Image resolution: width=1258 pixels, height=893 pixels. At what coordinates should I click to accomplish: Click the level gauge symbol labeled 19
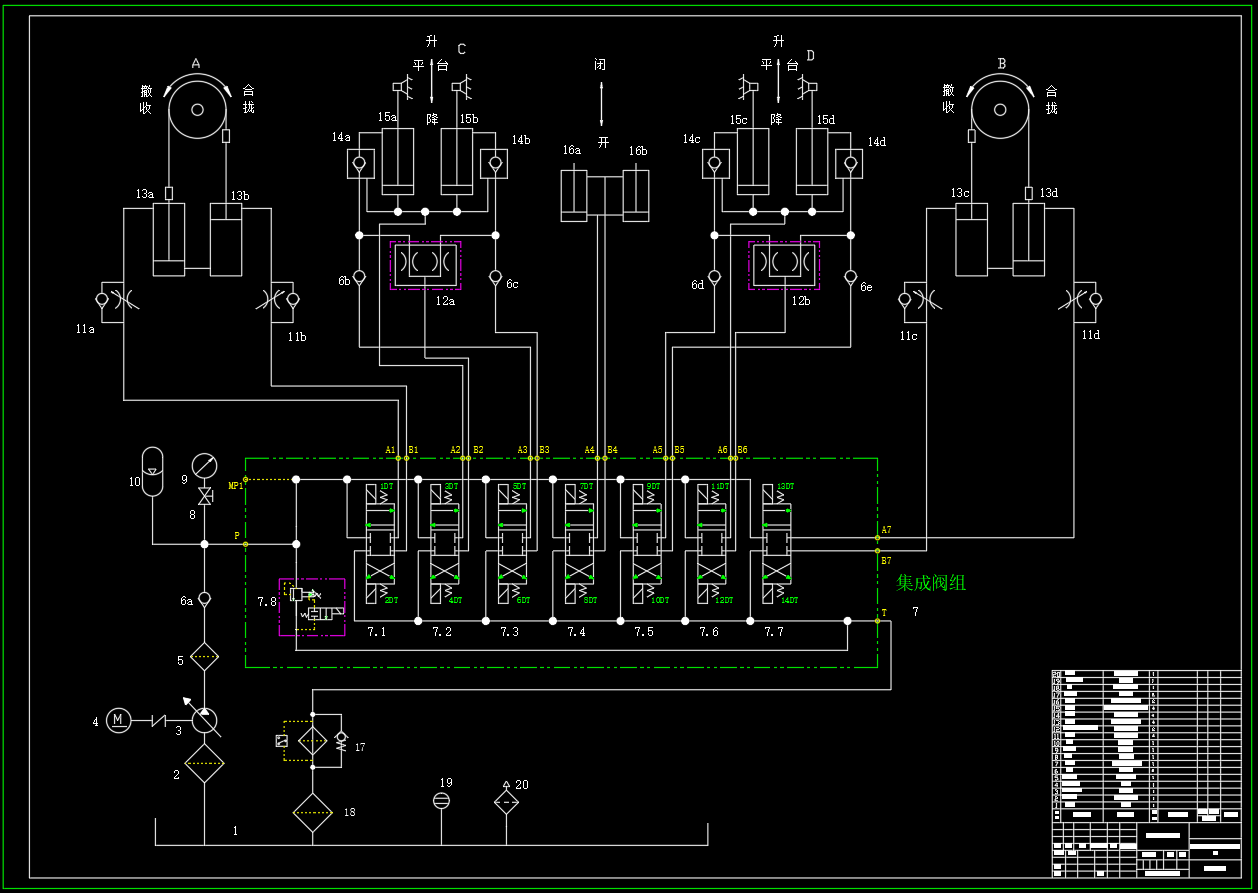point(441,800)
